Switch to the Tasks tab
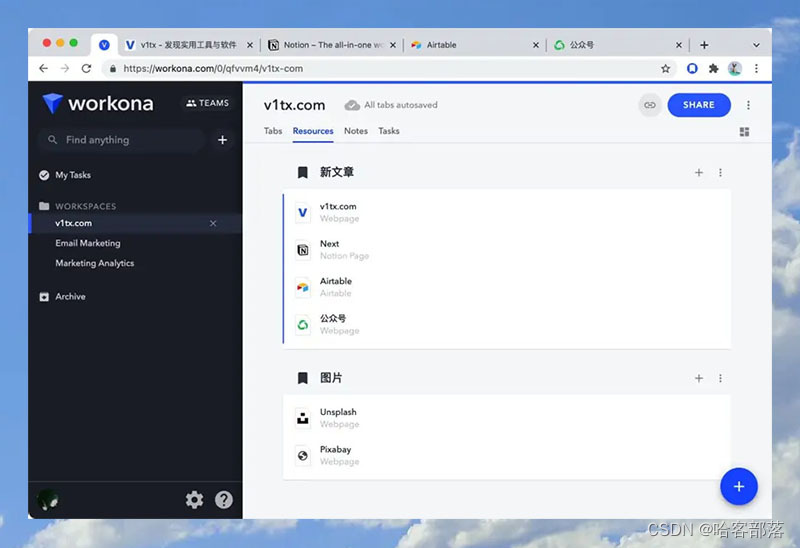Screen dimensions: 800x548 (x=389, y=131)
